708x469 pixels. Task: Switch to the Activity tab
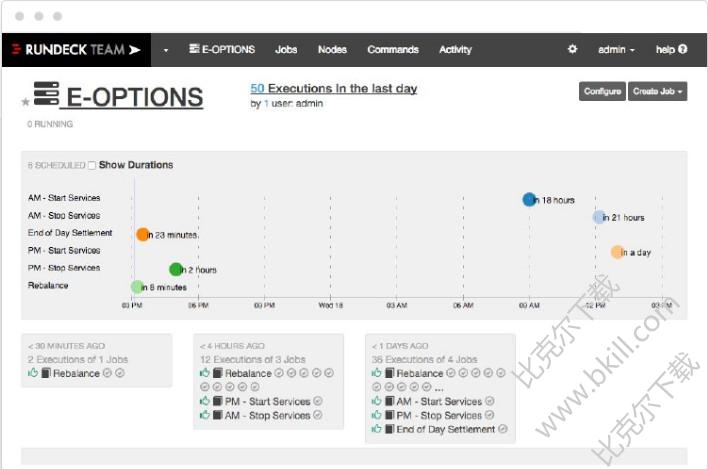(455, 49)
